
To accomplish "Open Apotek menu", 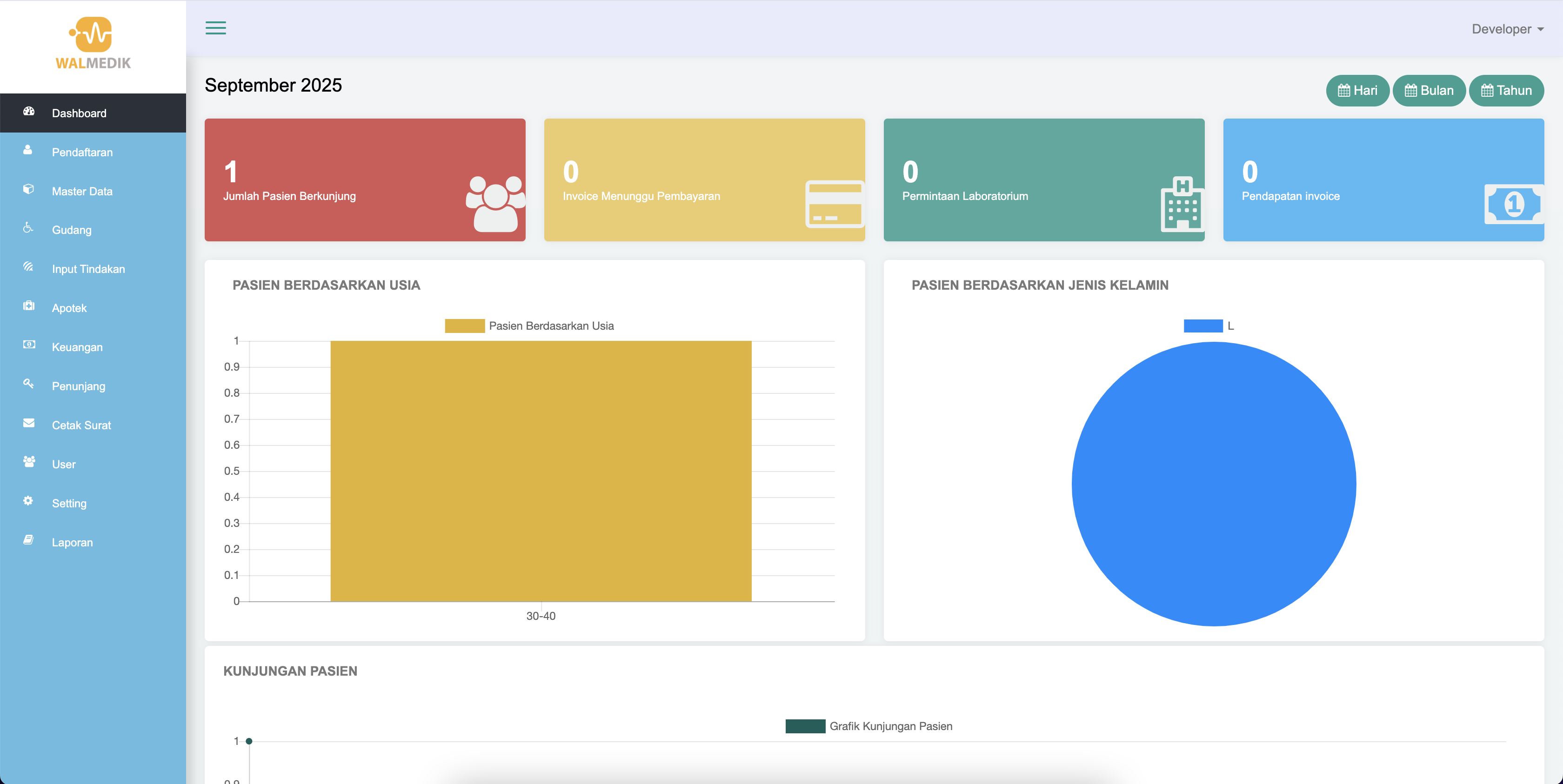I will pyautogui.click(x=93, y=308).
